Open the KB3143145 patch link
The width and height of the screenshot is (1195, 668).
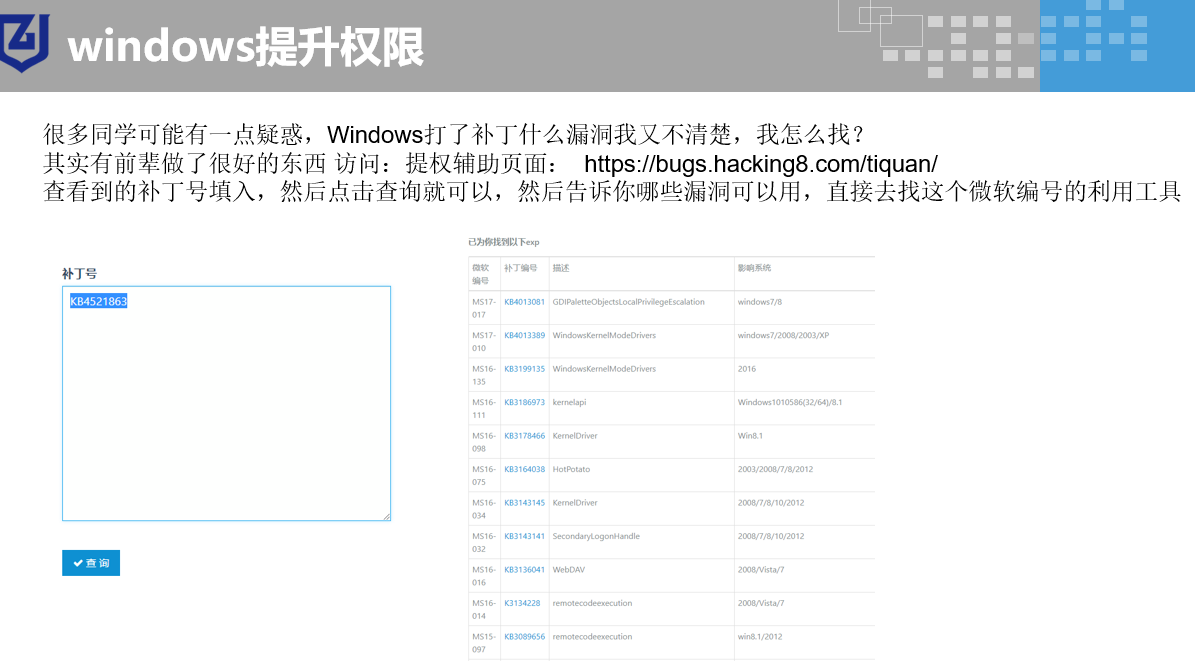[x=524, y=503]
